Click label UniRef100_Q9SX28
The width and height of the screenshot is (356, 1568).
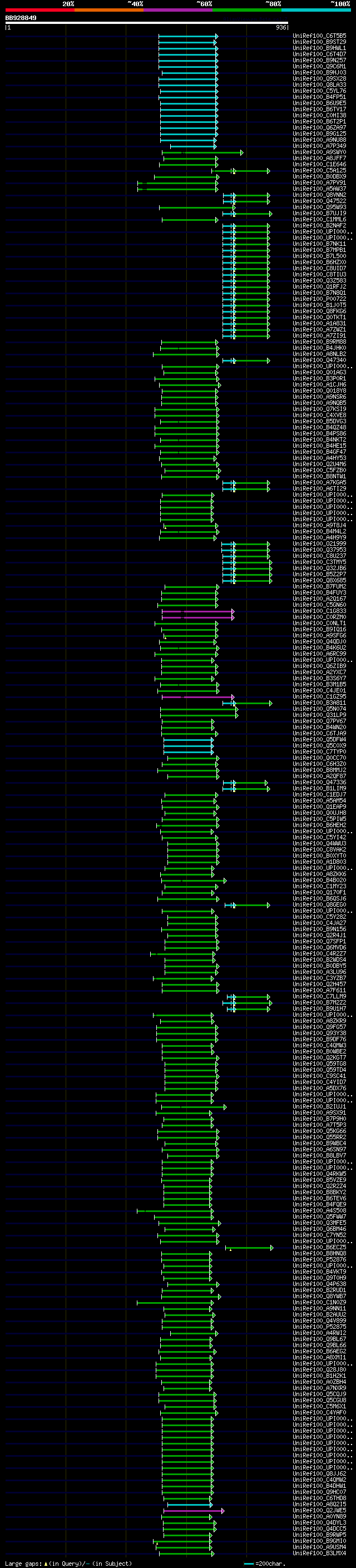pyautogui.click(x=319, y=78)
